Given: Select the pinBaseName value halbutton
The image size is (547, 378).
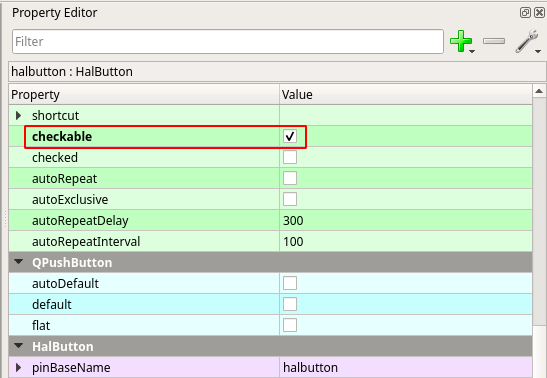Looking at the screenshot, I should (x=310, y=367).
